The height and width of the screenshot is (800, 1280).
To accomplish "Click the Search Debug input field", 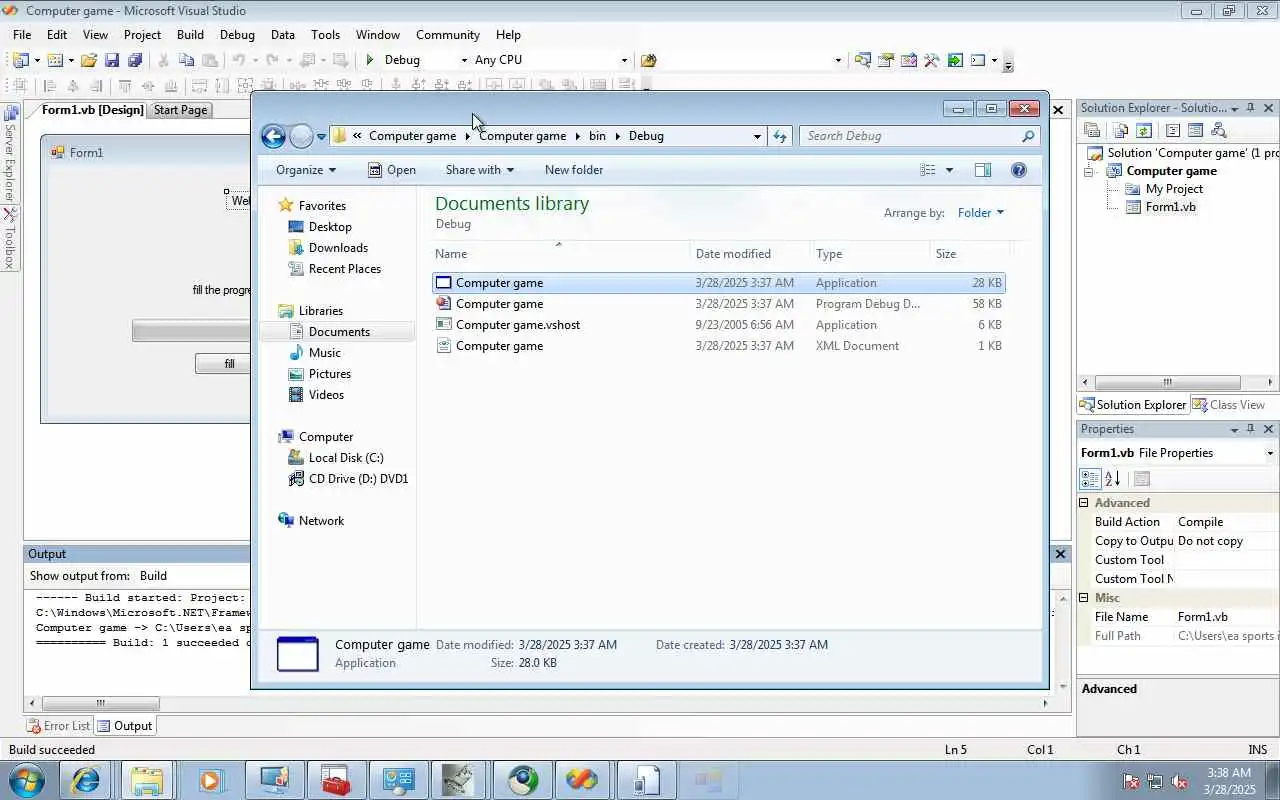I will (x=910, y=136).
